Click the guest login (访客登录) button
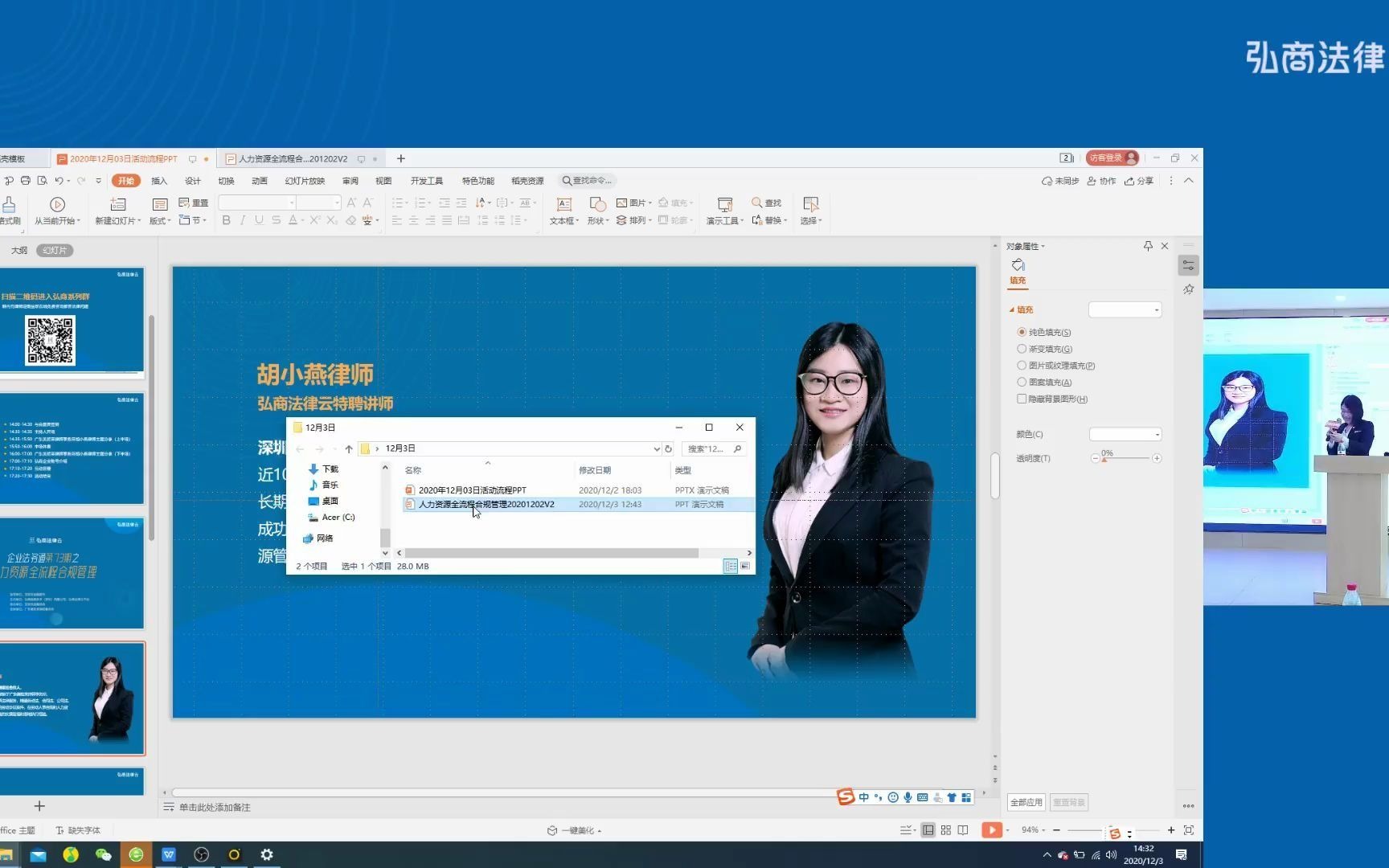This screenshot has height=868, width=1389. 1112,158
